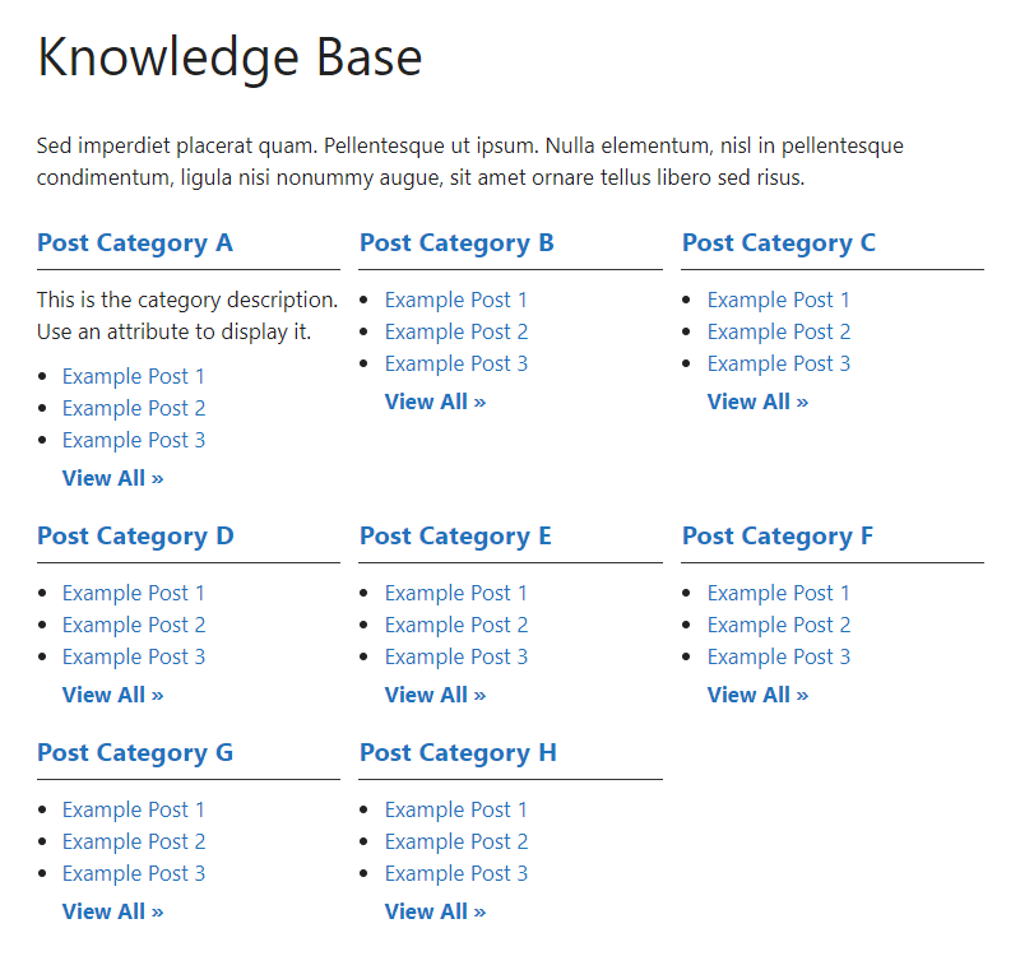The height and width of the screenshot is (956, 1020).
Task: Open Post Category B heading link
Action: (457, 243)
